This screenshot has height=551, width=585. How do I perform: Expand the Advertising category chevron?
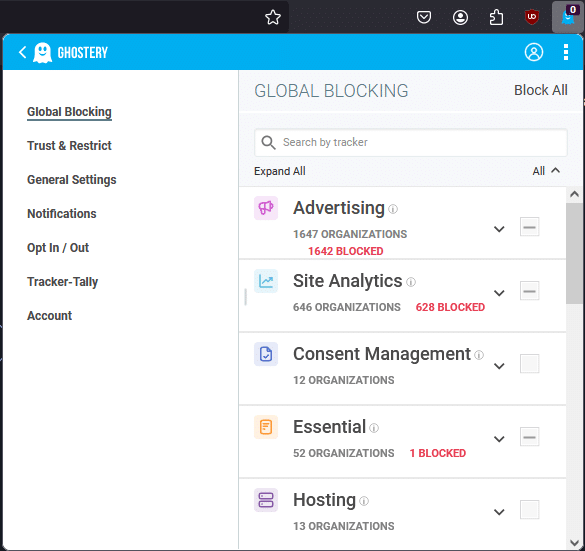[x=499, y=229]
